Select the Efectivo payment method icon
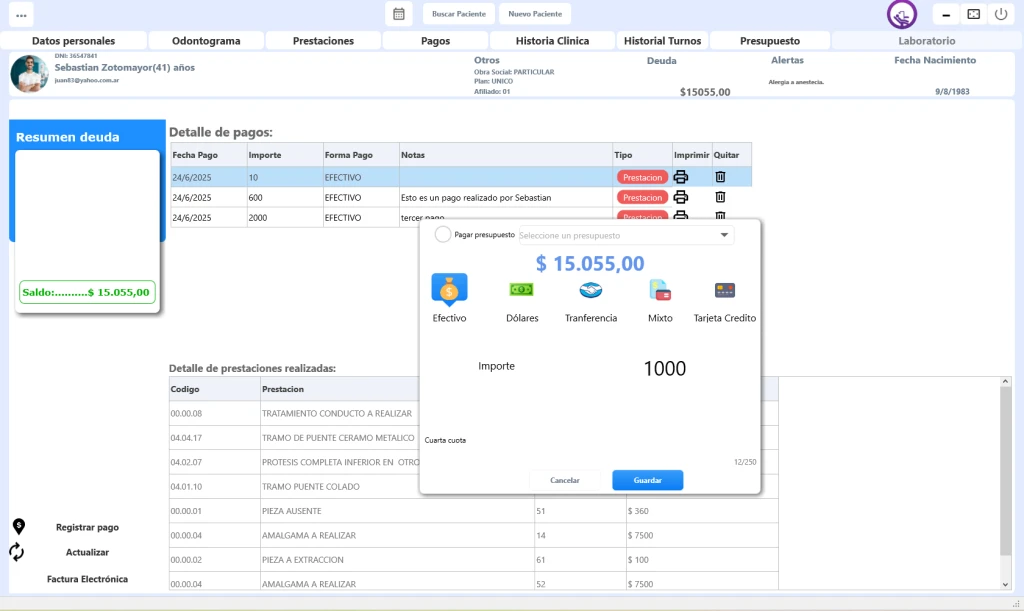The width and height of the screenshot is (1024, 611). tap(449, 290)
